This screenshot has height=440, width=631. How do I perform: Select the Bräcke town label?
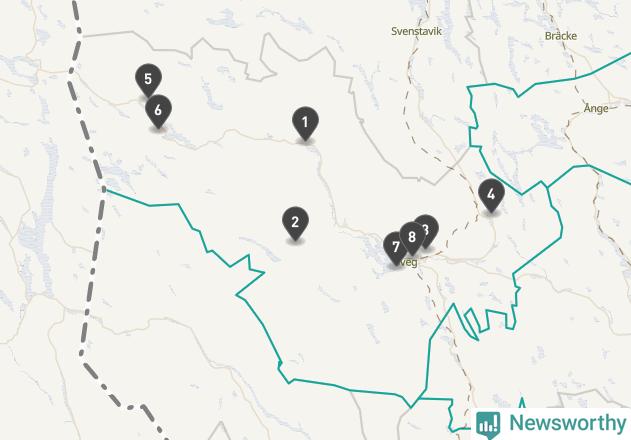coord(561,36)
